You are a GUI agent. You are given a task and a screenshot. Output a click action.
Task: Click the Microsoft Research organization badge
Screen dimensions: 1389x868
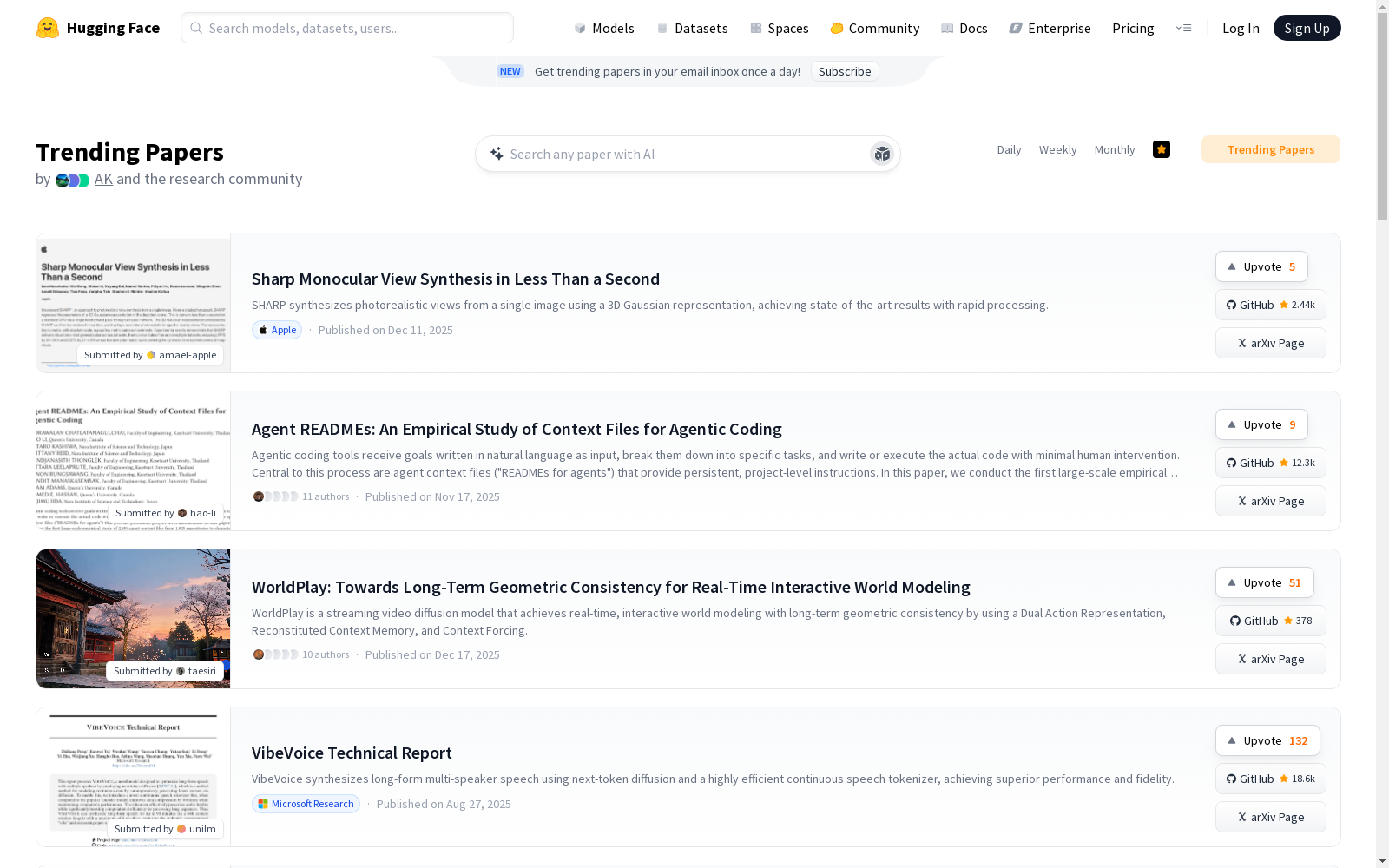coord(306,804)
